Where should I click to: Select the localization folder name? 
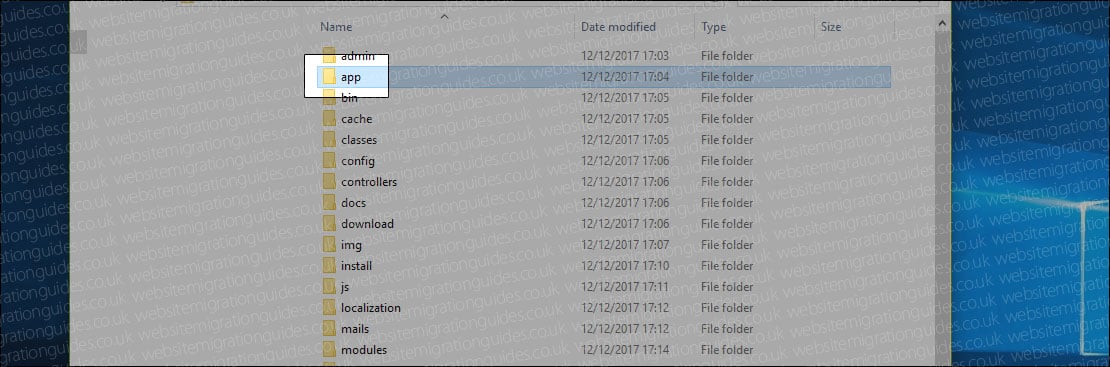coord(371,308)
